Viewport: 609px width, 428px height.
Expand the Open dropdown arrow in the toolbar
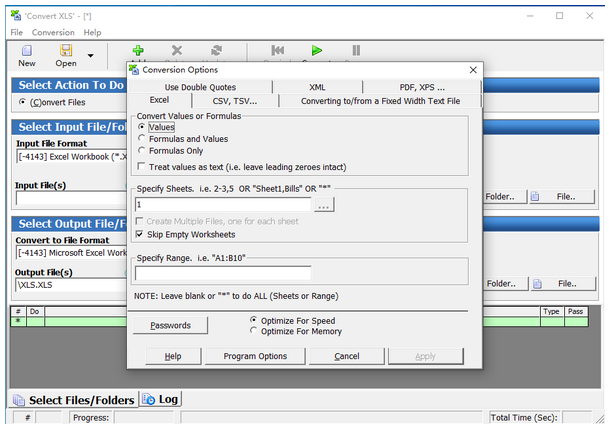point(90,56)
